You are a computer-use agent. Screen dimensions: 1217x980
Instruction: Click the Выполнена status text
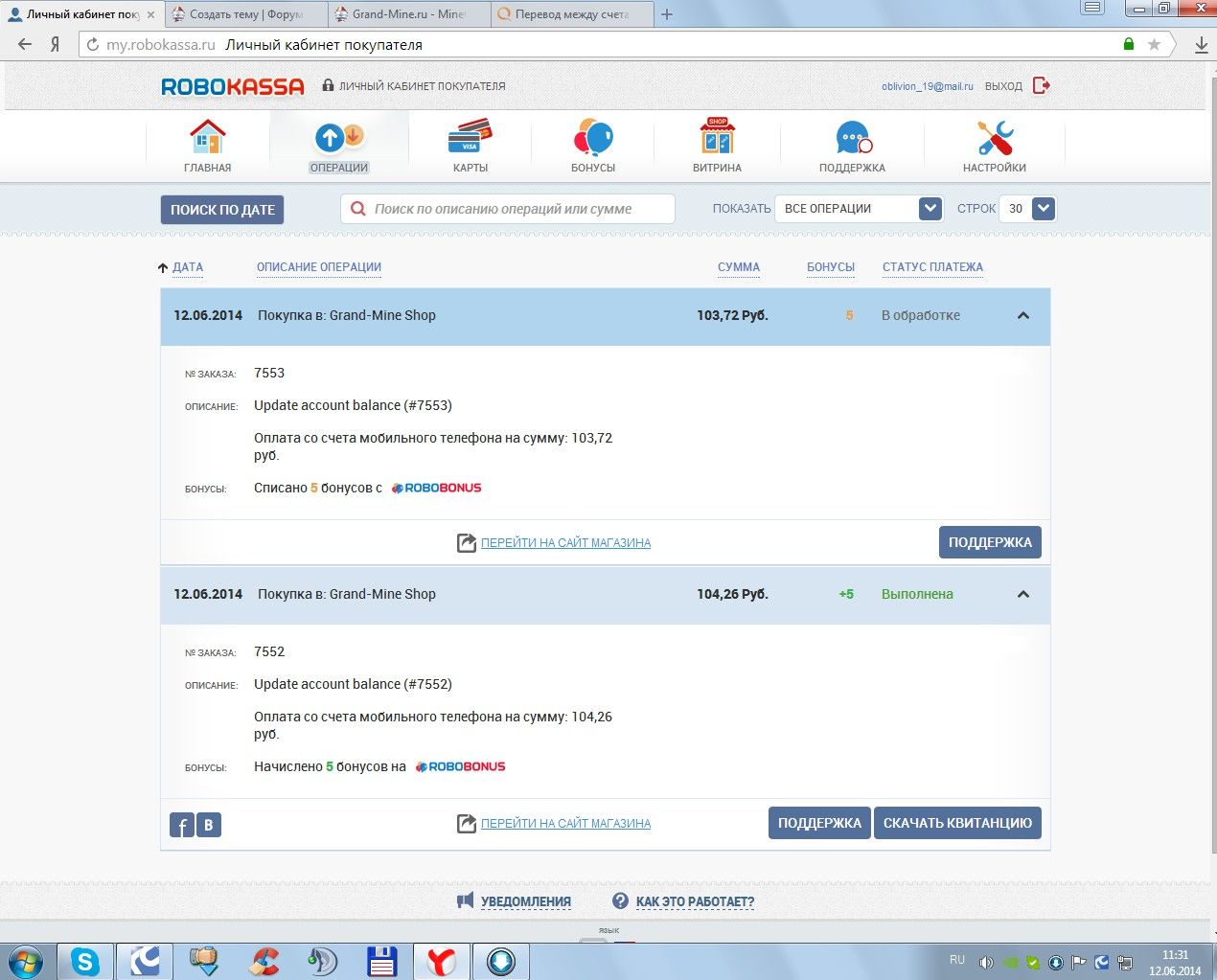click(917, 594)
